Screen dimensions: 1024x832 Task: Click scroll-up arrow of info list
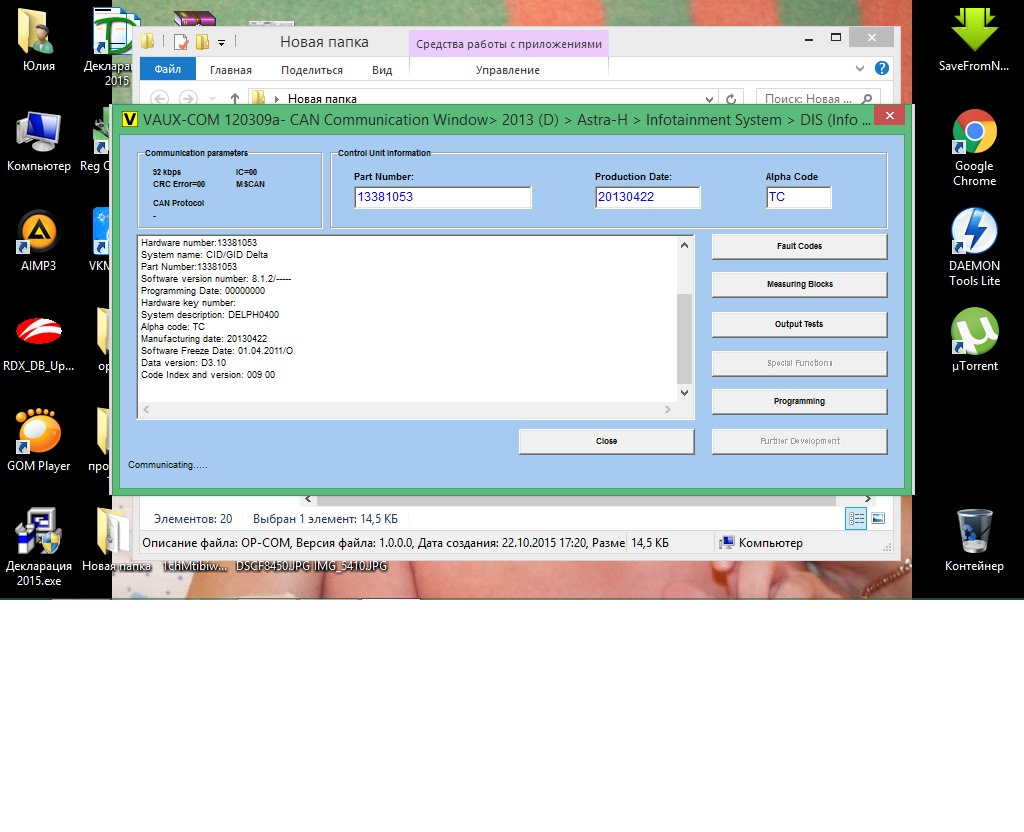click(684, 246)
